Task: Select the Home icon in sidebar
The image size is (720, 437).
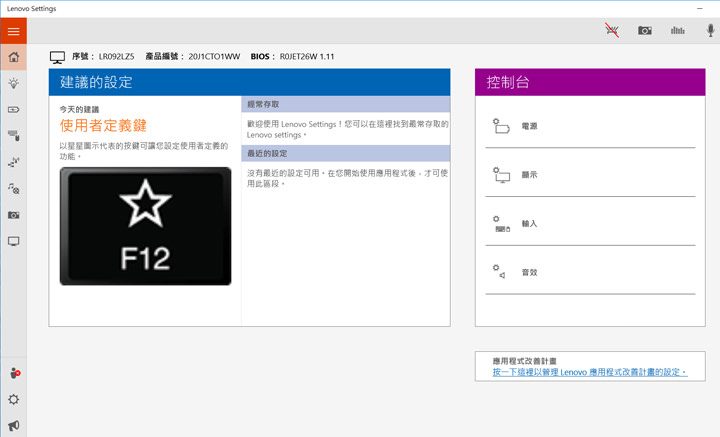Action: coord(14,58)
